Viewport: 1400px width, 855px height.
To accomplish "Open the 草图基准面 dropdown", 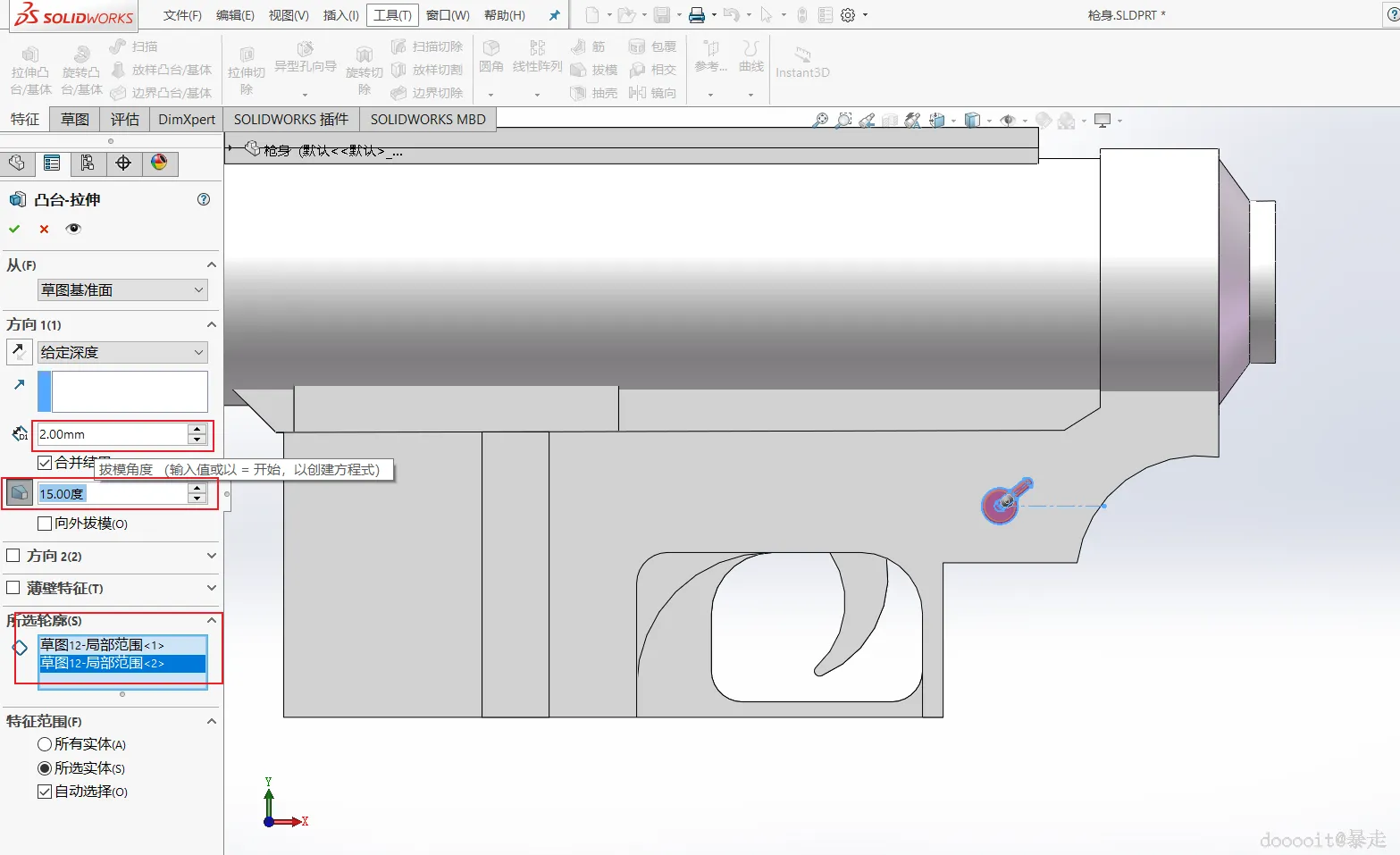I will pos(122,290).
